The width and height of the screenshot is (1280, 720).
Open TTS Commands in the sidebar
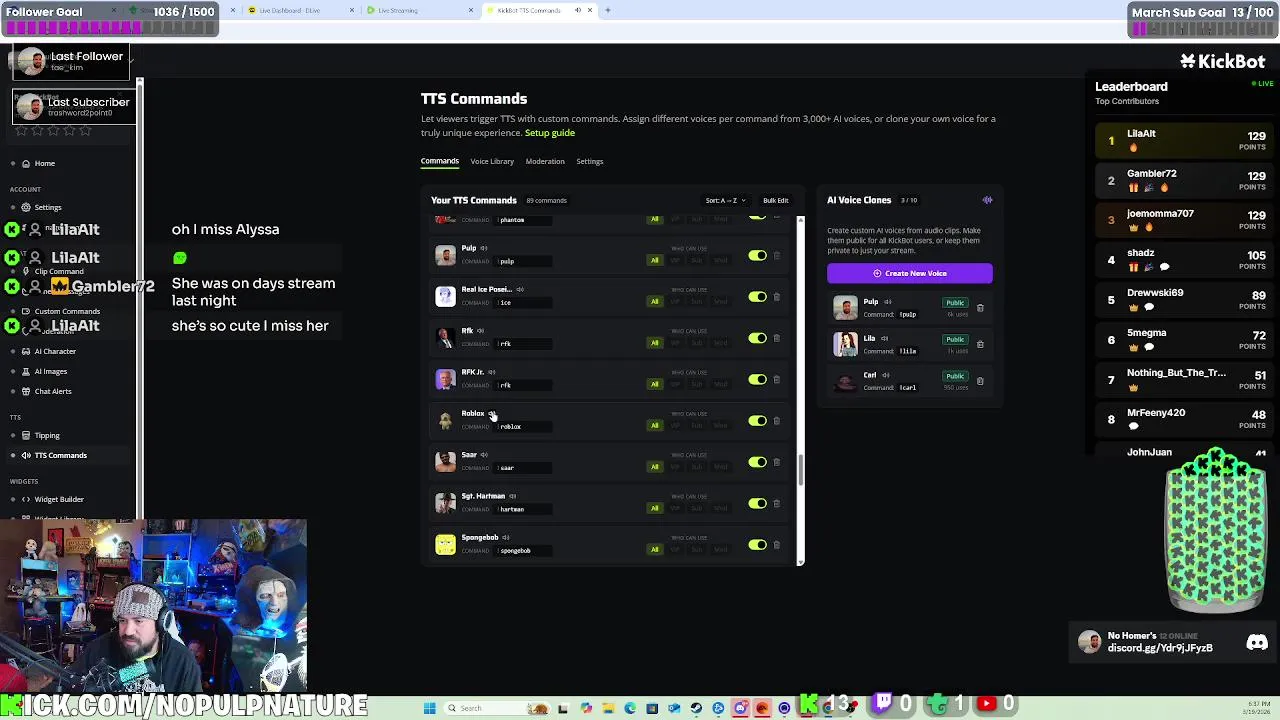click(61, 455)
